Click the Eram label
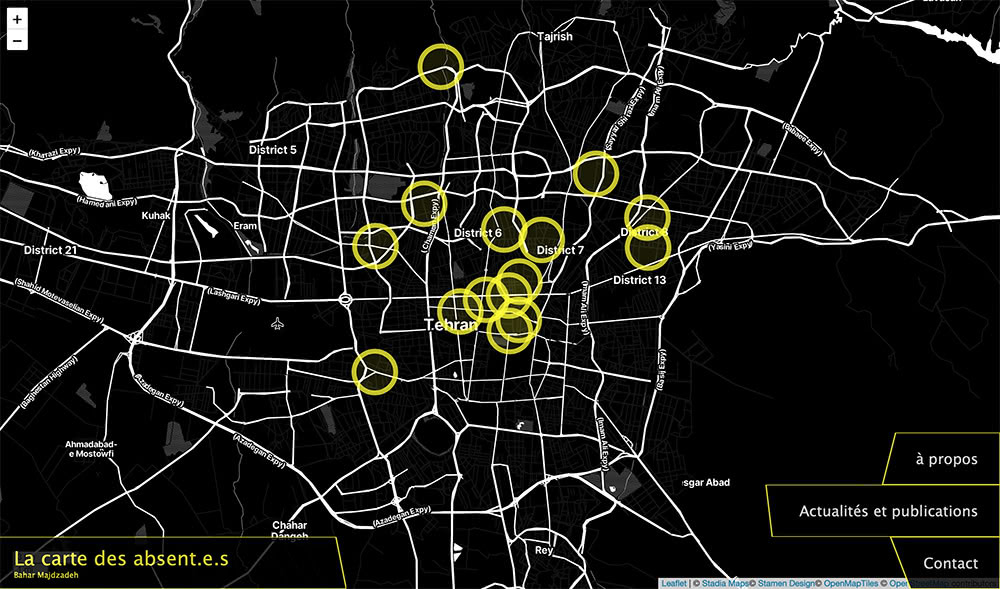1000x589 pixels. [x=246, y=226]
